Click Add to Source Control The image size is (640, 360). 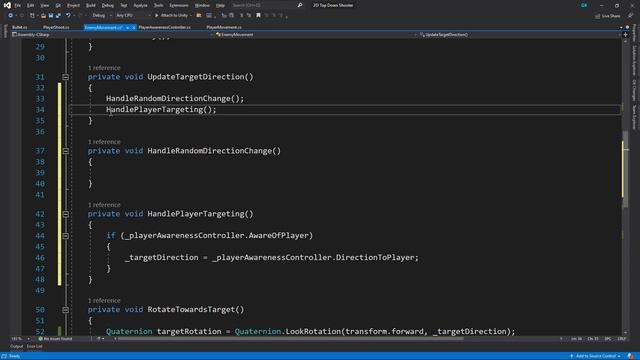596,356
